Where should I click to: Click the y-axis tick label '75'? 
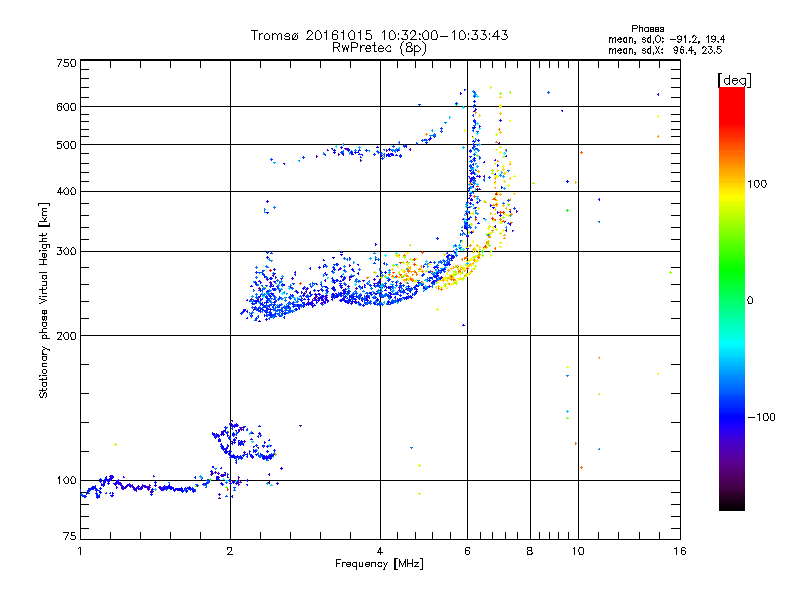tap(70, 536)
